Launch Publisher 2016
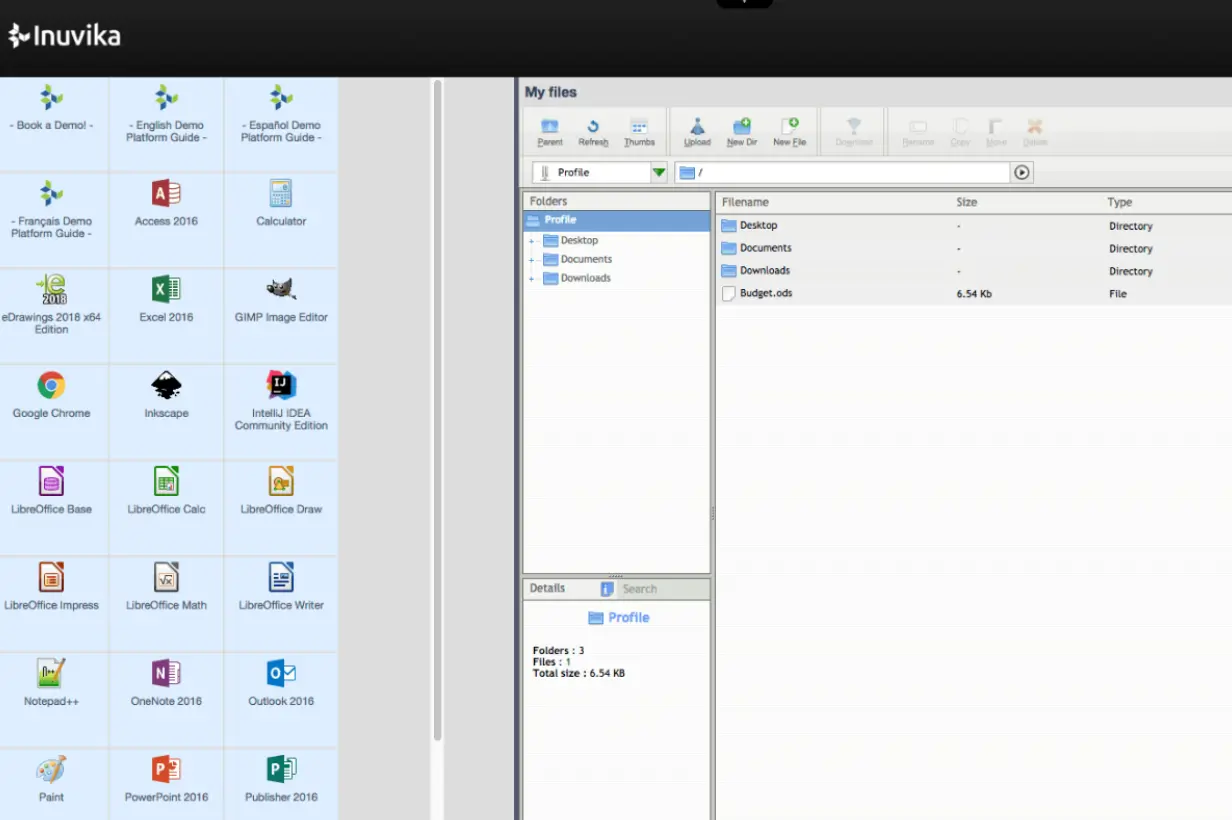Screen dimensions: 1232x820 [281, 780]
